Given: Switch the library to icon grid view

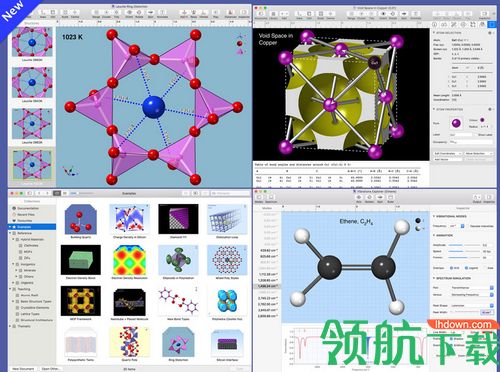Looking at the screenshot, I should 57,193.
